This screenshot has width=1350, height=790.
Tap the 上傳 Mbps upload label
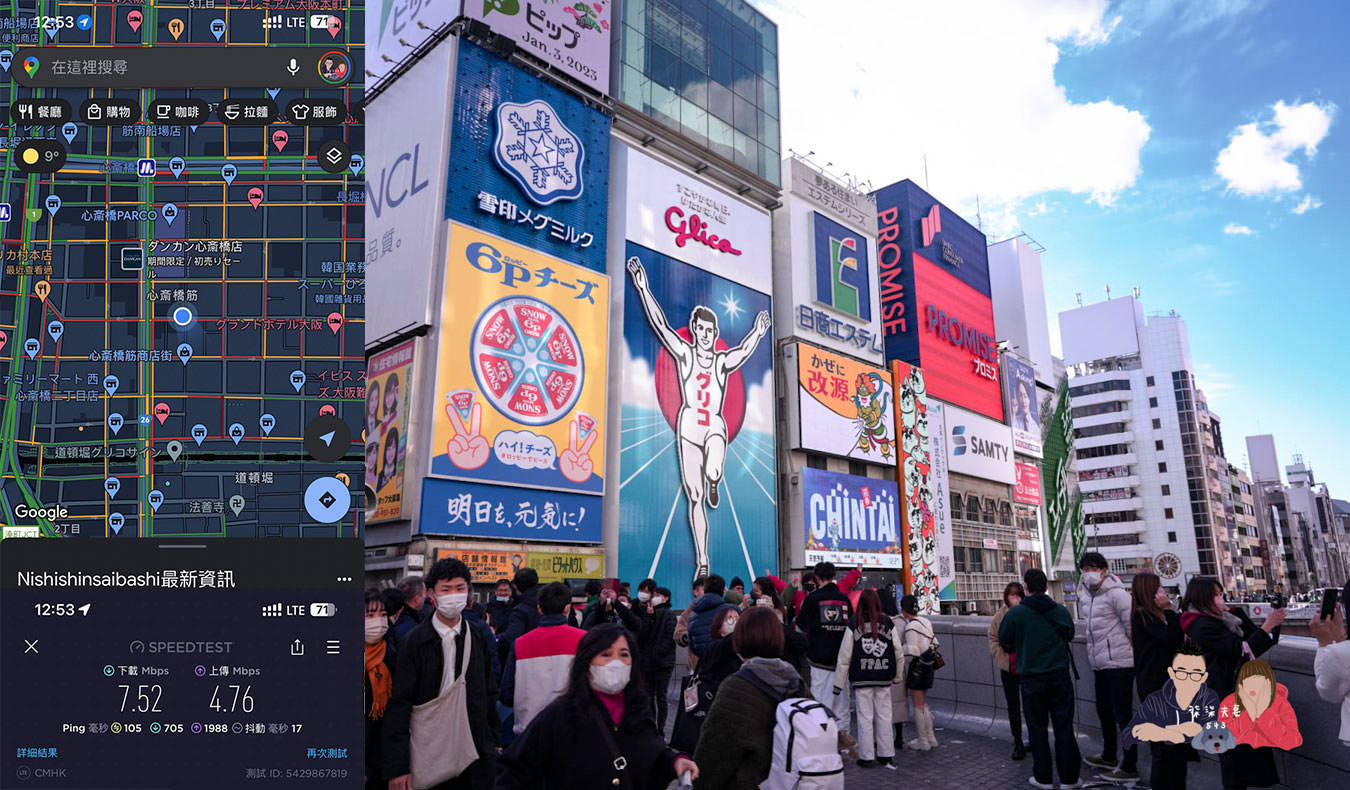coord(227,670)
